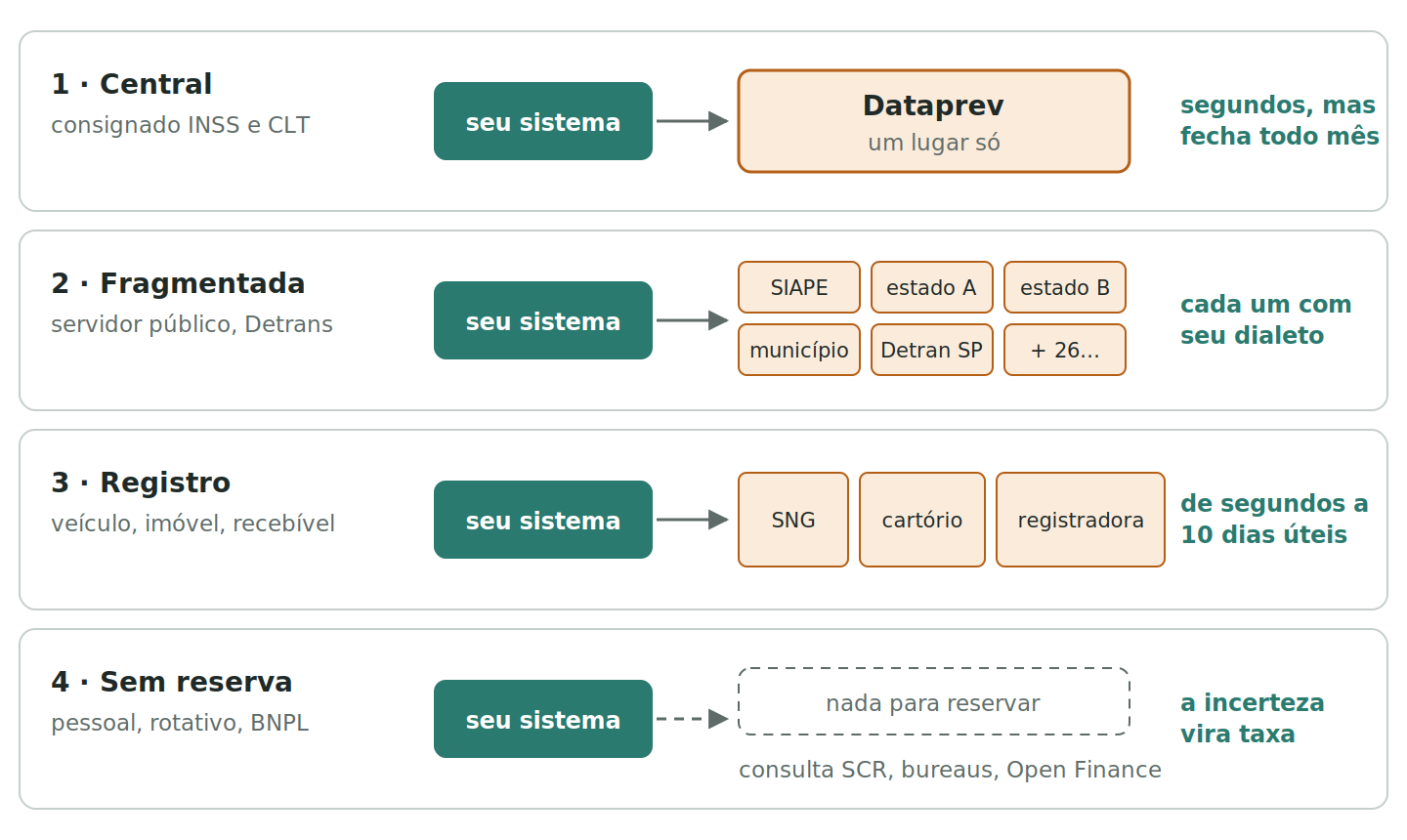Click the 'de segundos a 10 dias úteis' note
1407x840 pixels.
click(x=1274, y=519)
